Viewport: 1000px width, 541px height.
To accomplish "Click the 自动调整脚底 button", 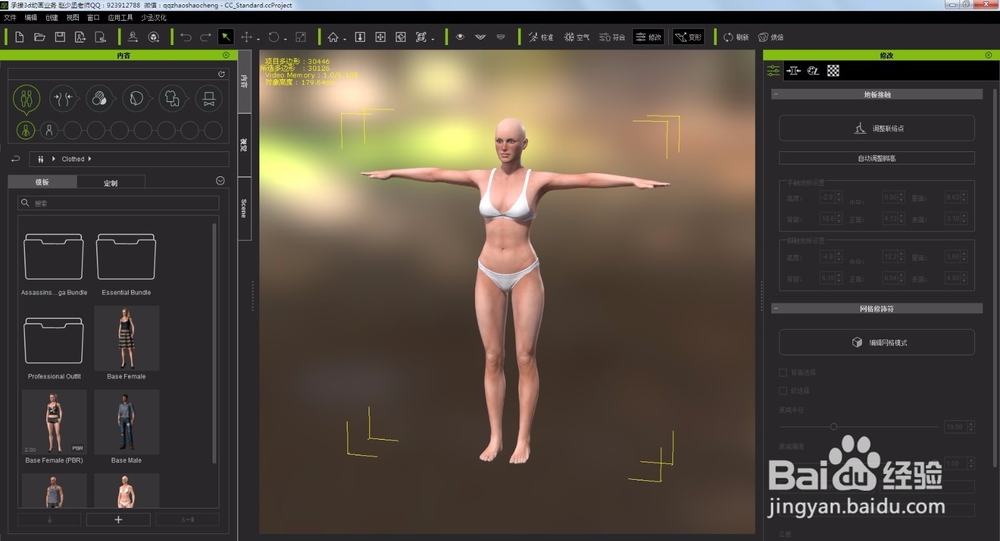I will [877, 158].
